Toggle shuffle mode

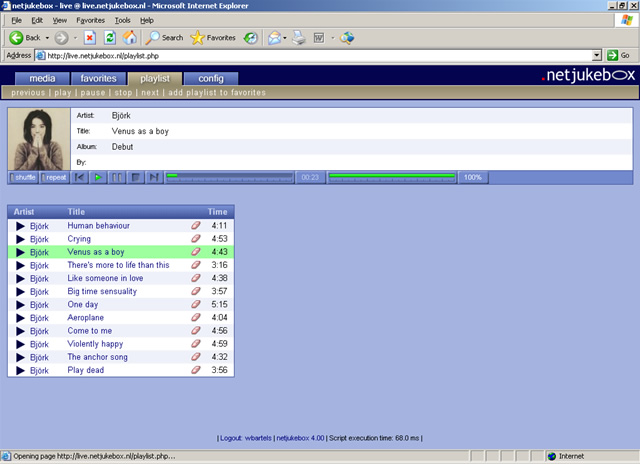(25, 177)
